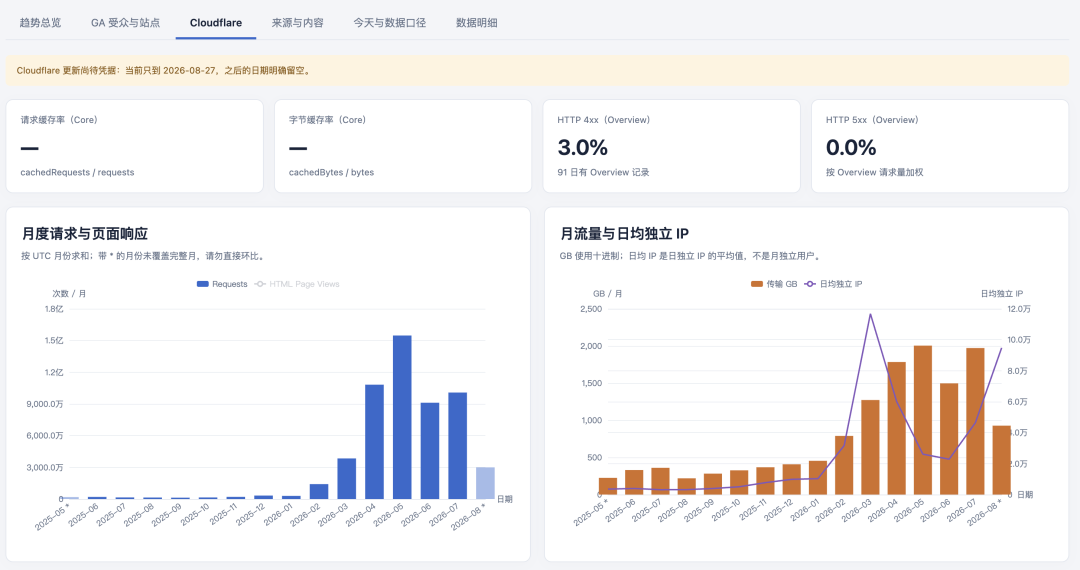Viewport: 1080px width, 570px height.
Task: Click the HTTP 4xx card value 3.0%
Action: (x=583, y=147)
